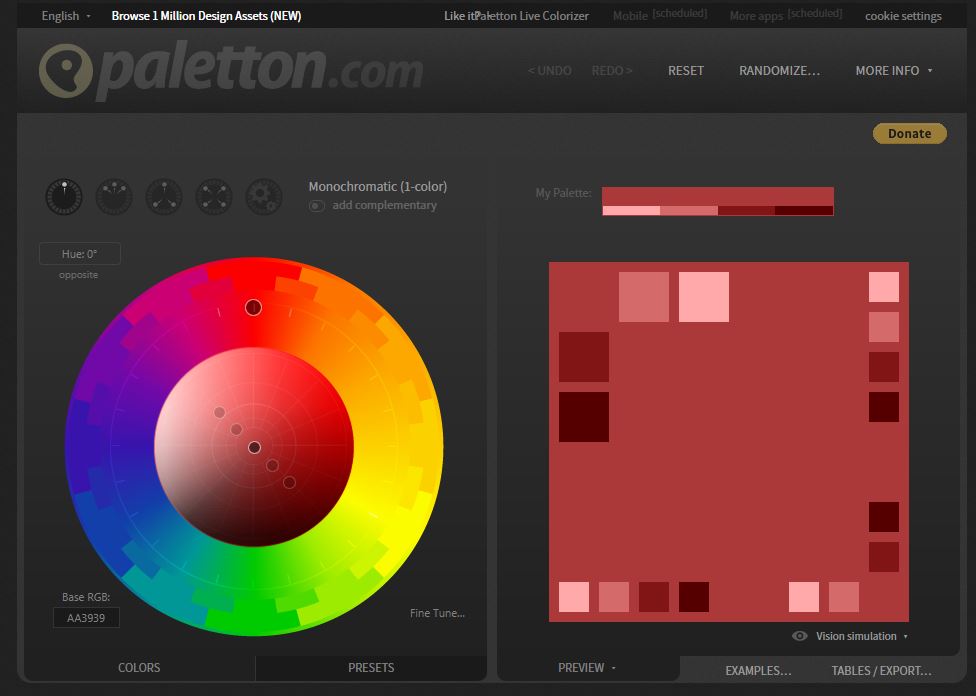Click the Base RGB input field
Screen dimensions: 976x696
coord(86,618)
